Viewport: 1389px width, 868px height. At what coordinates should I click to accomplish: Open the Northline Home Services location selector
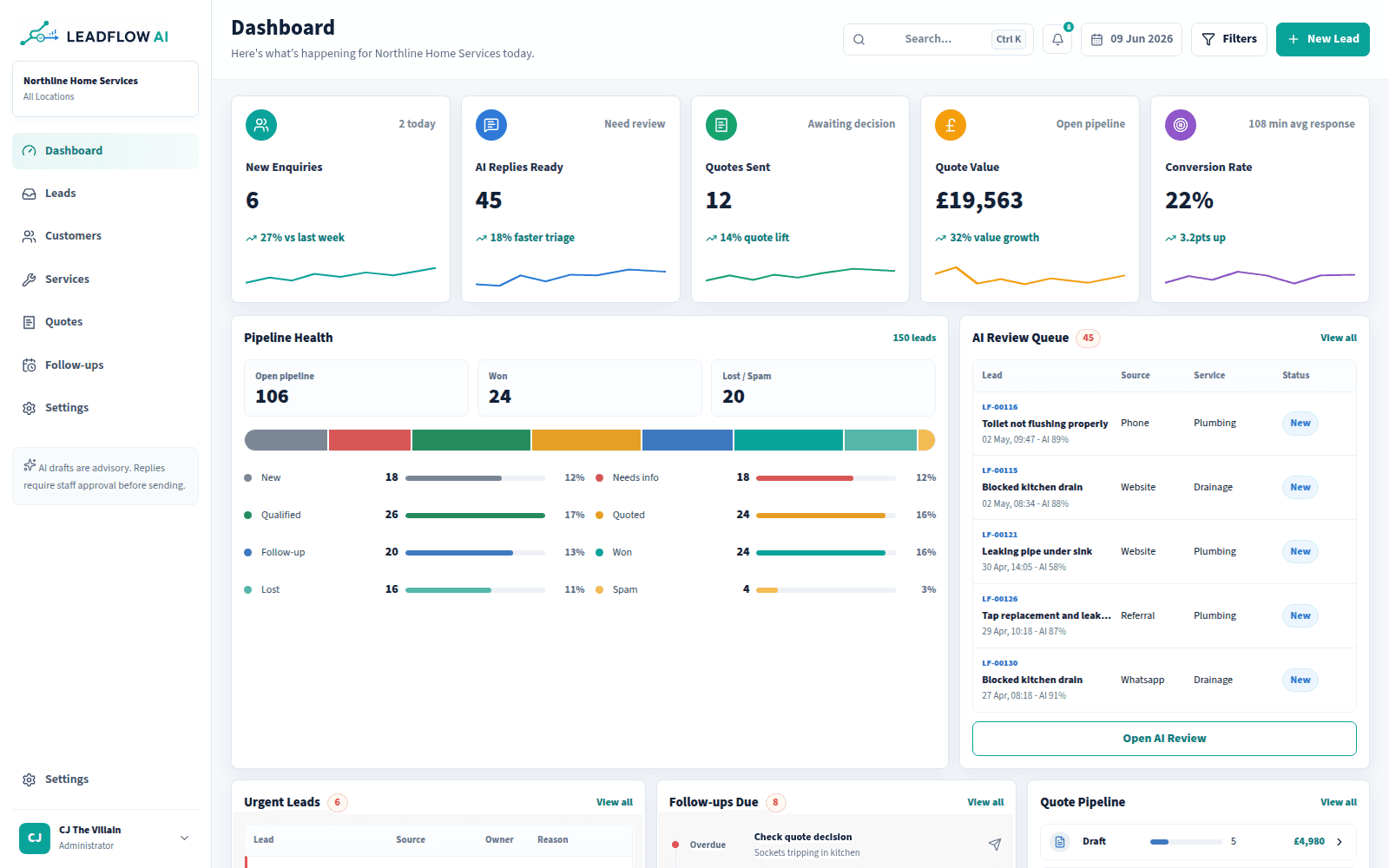[105, 89]
